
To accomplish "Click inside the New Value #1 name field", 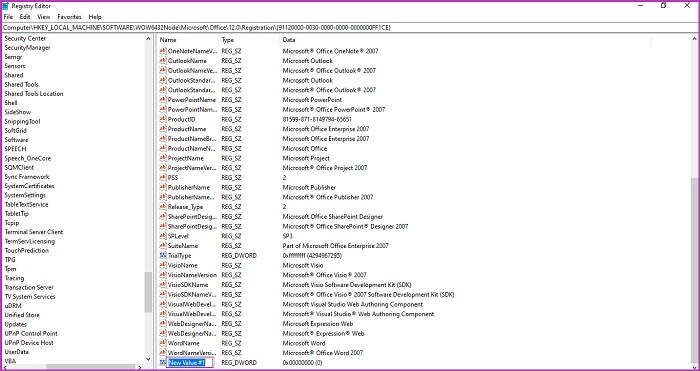I will pyautogui.click(x=190, y=363).
